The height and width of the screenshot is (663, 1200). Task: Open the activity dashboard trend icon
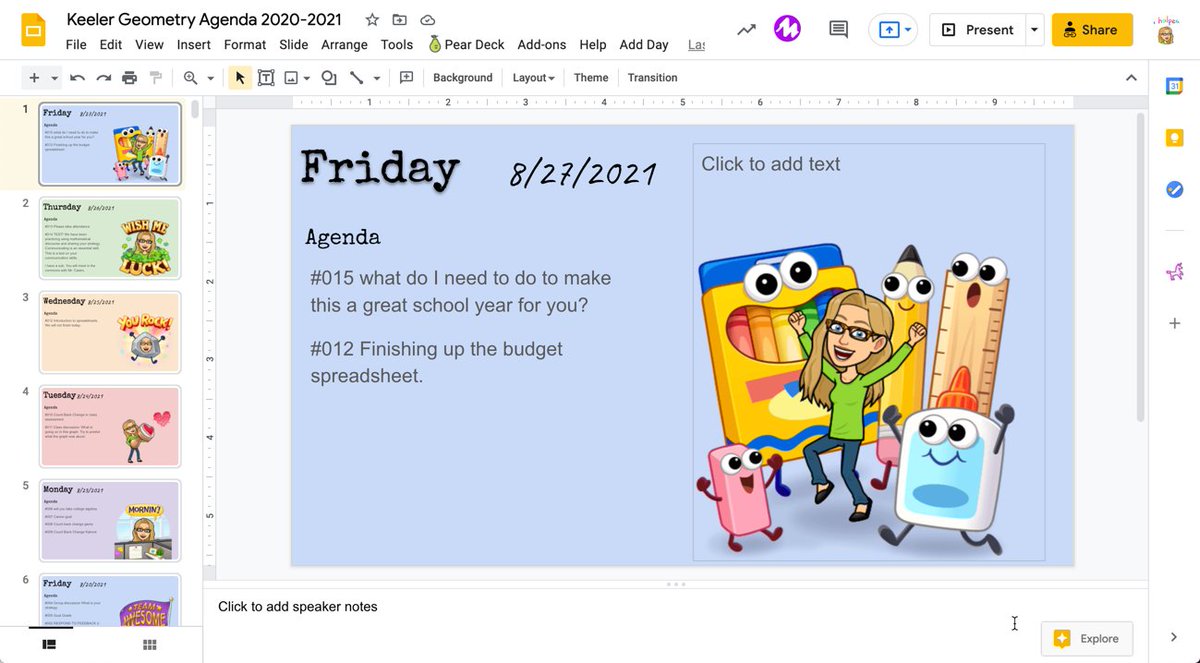pos(747,30)
